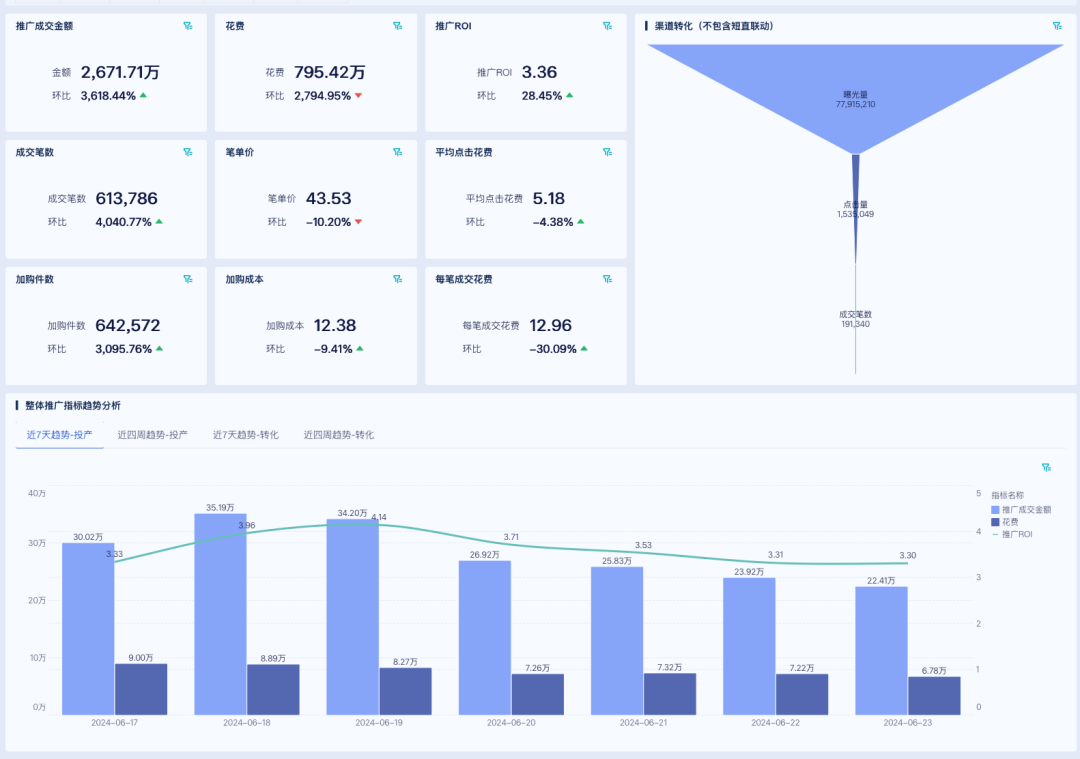
Task: Click the 5.18 平均点击花费 value
Action: pos(549,198)
